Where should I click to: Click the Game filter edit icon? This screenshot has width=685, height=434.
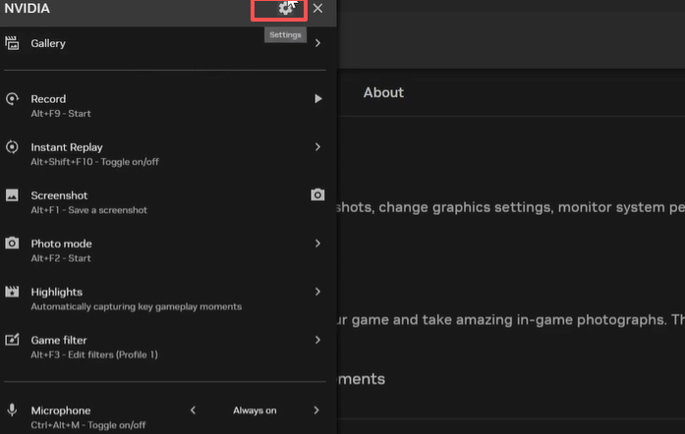click(12, 340)
